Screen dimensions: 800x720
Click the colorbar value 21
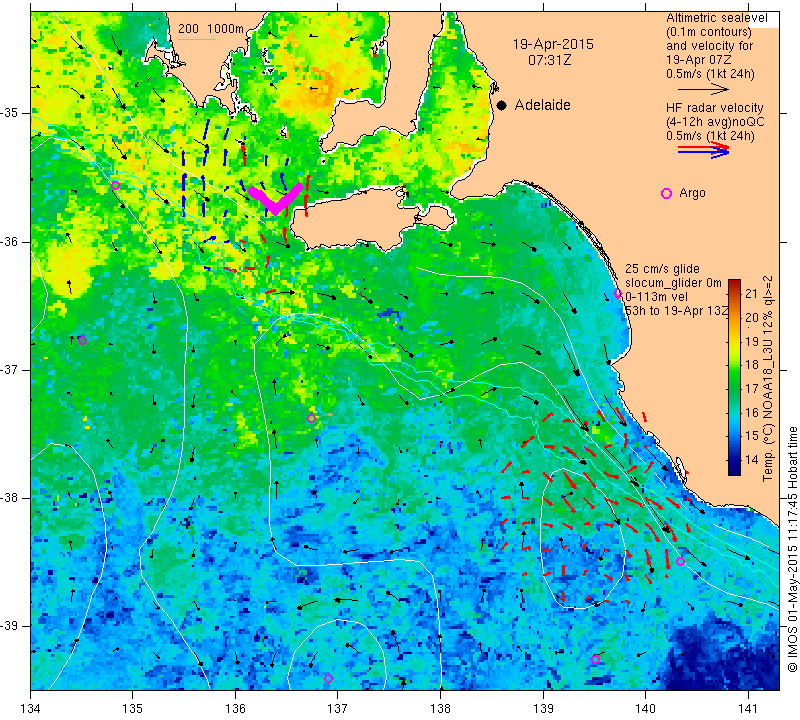tap(752, 293)
